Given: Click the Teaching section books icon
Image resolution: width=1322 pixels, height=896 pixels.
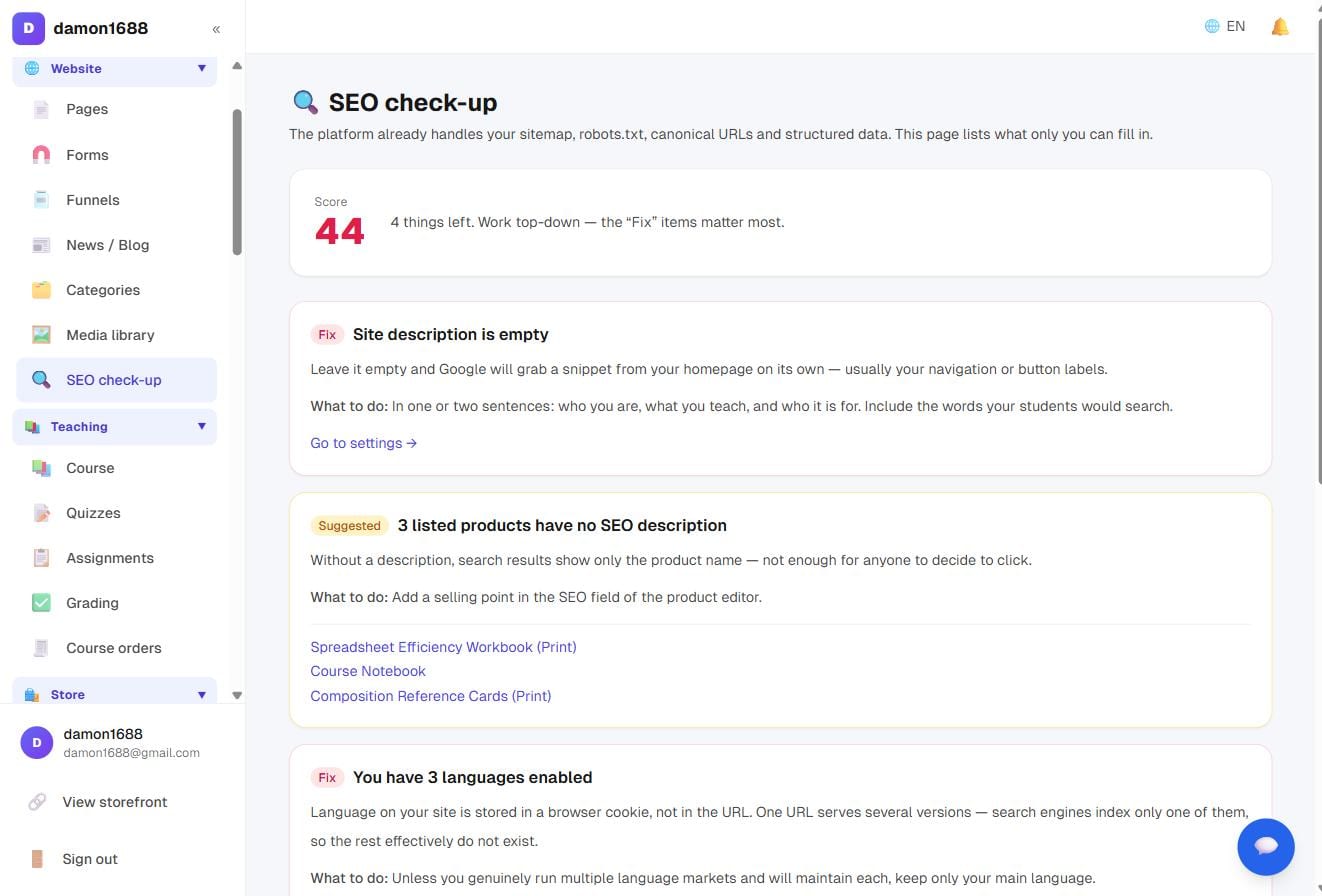Looking at the screenshot, I should [x=32, y=427].
